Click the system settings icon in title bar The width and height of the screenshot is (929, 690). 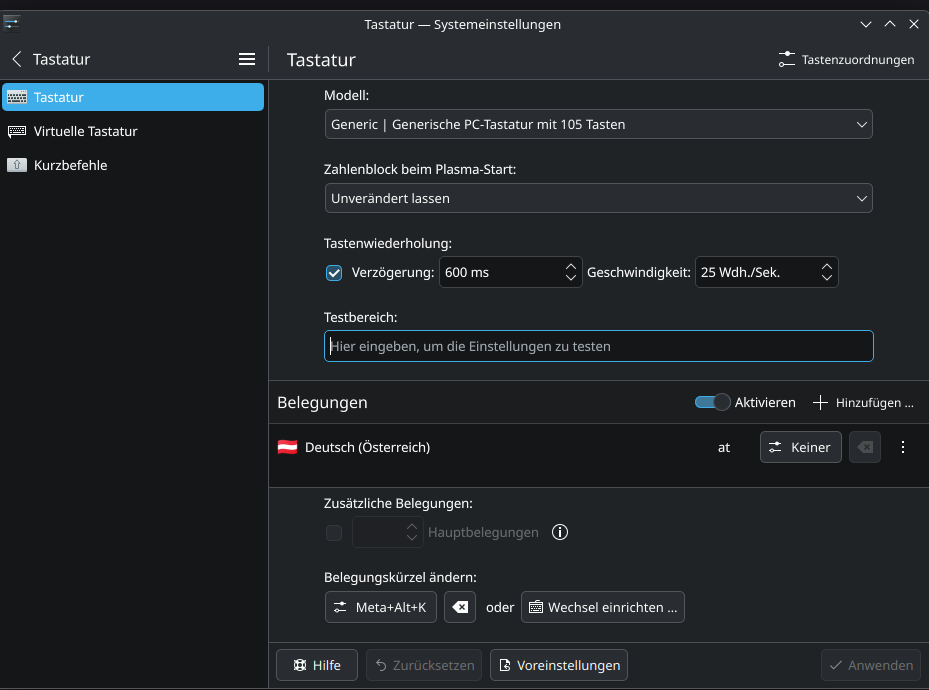12,23
